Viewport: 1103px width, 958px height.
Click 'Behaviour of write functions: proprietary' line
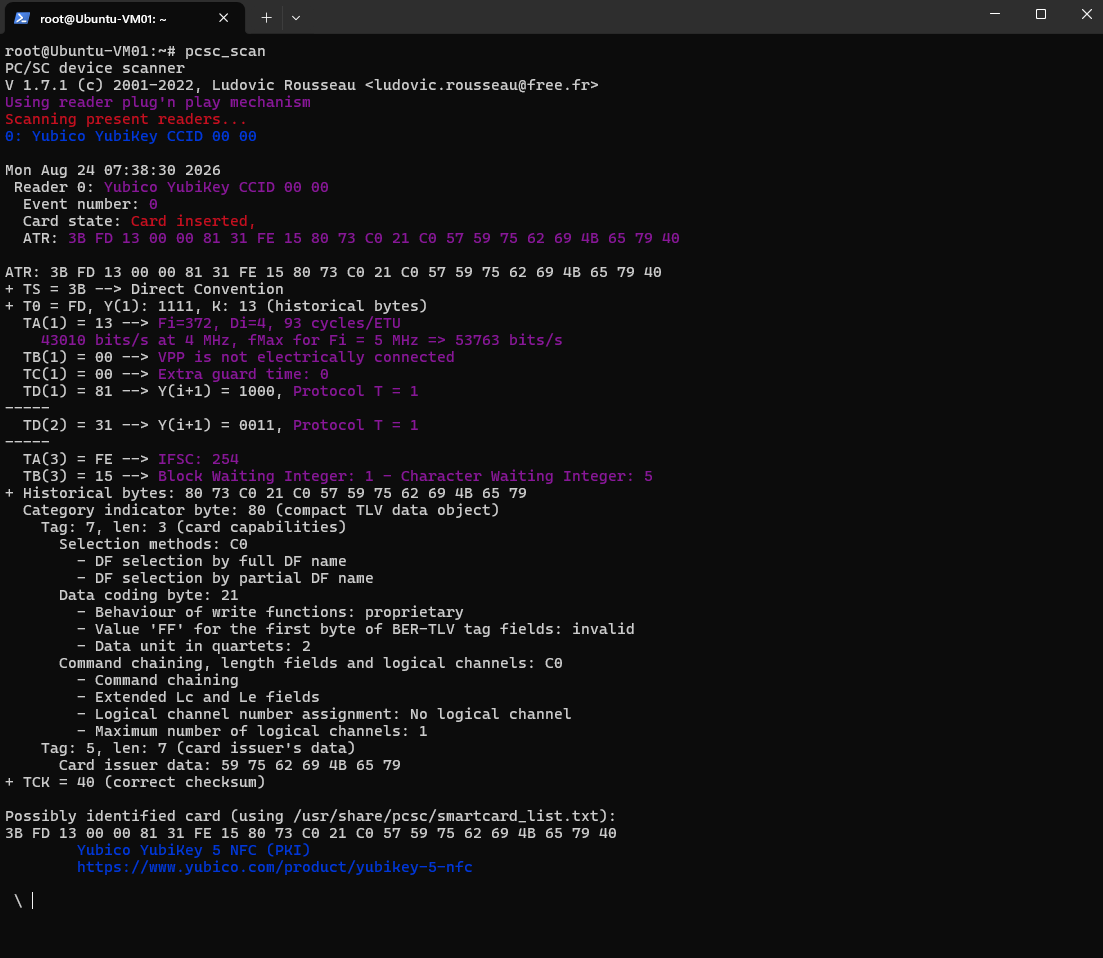(x=270, y=613)
